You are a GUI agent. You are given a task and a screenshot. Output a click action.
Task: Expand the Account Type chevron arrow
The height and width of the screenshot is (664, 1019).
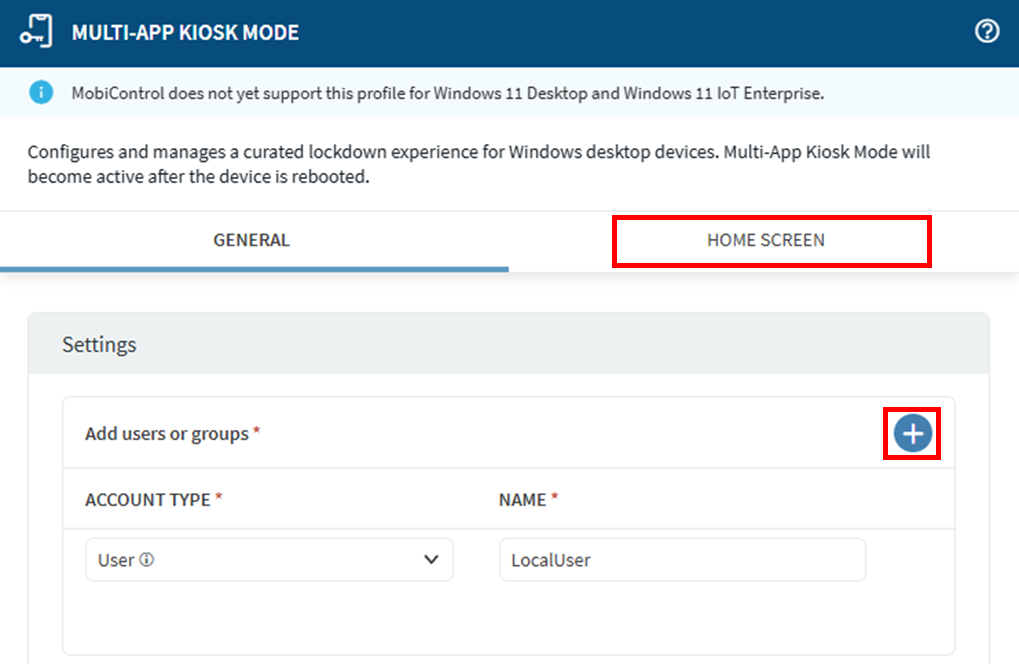(x=431, y=560)
